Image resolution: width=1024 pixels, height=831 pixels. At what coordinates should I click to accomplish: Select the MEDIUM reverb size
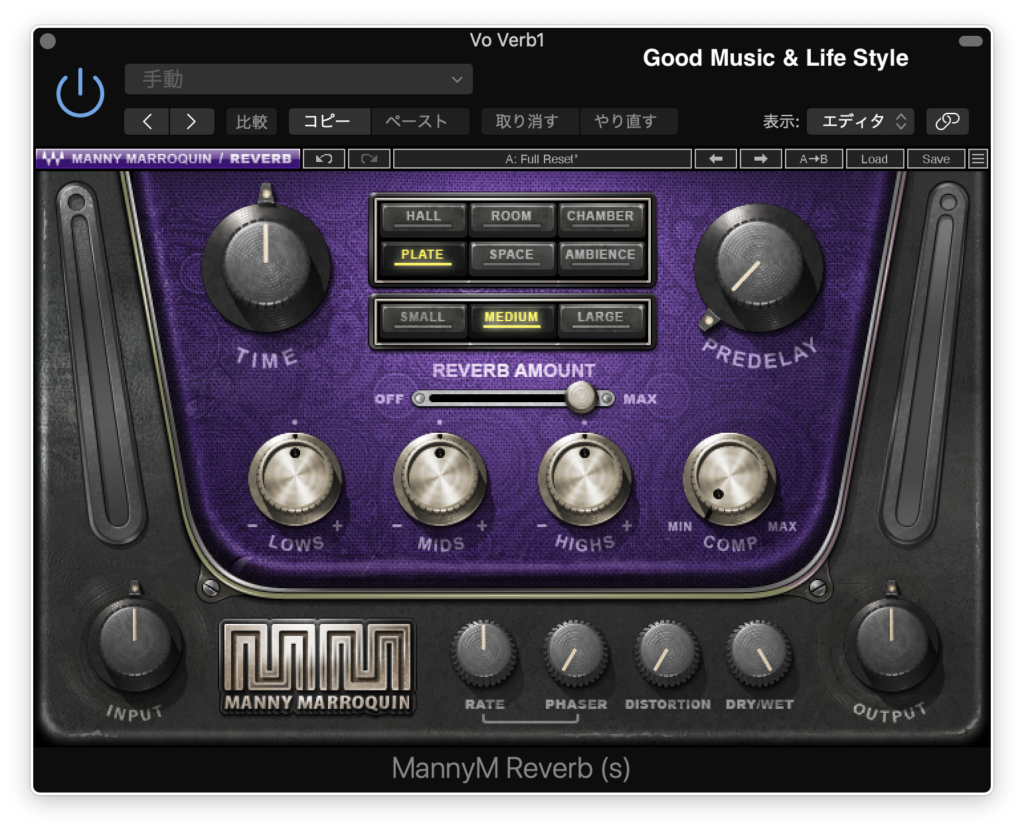click(x=511, y=318)
